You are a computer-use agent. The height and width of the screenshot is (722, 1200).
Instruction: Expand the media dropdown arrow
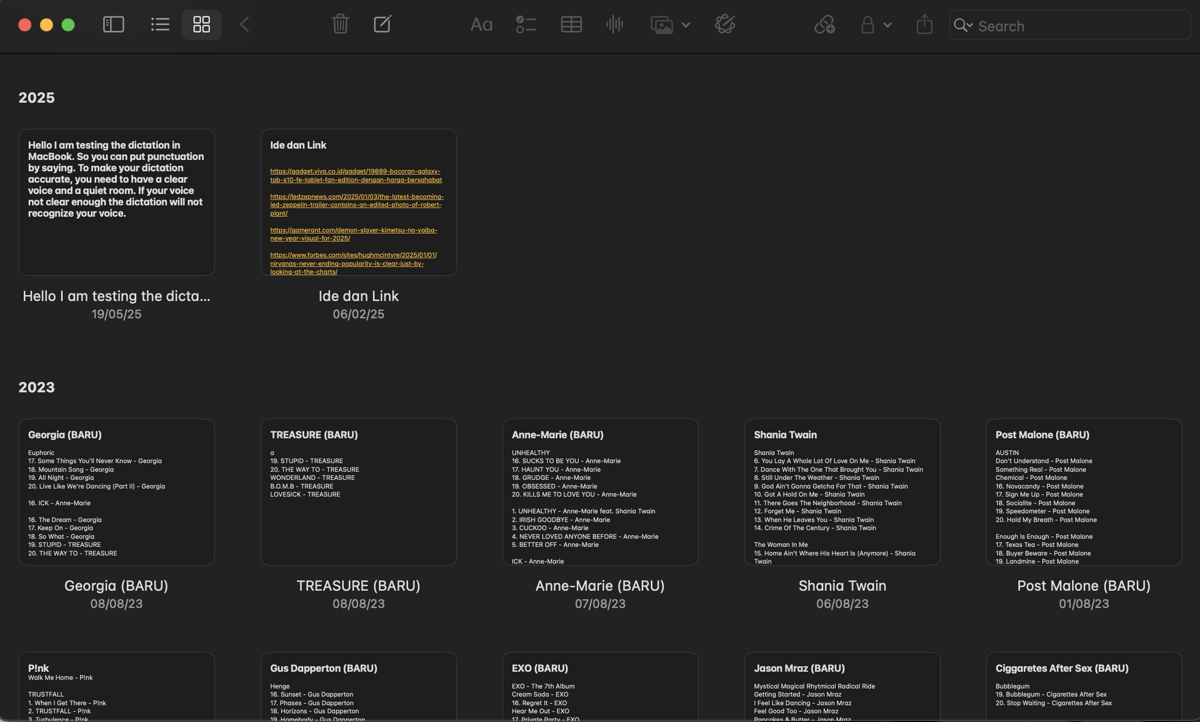pos(686,25)
